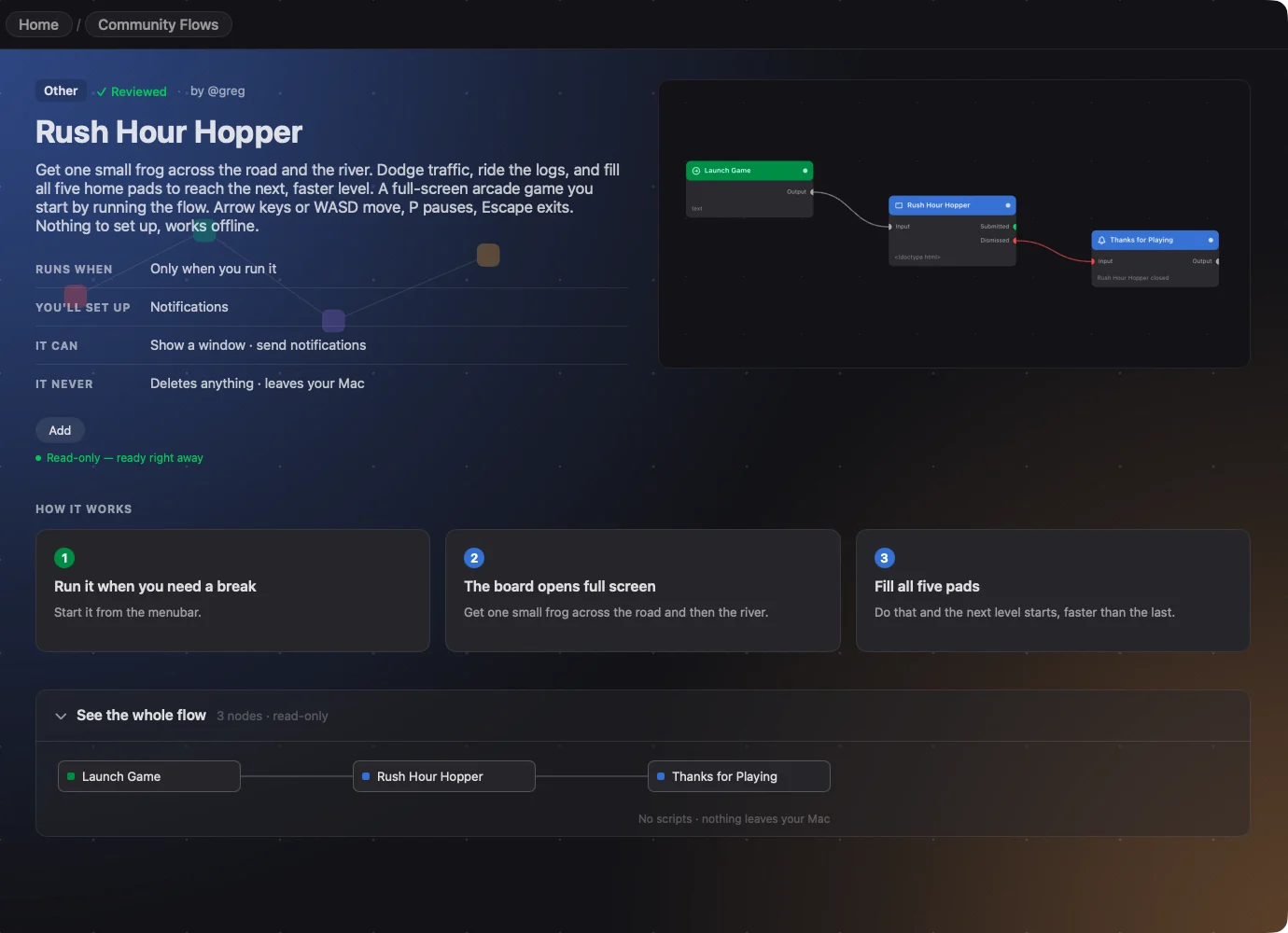Screen dimensions: 1288x933
Task: Open The board opens full screen card
Action: 643,591
